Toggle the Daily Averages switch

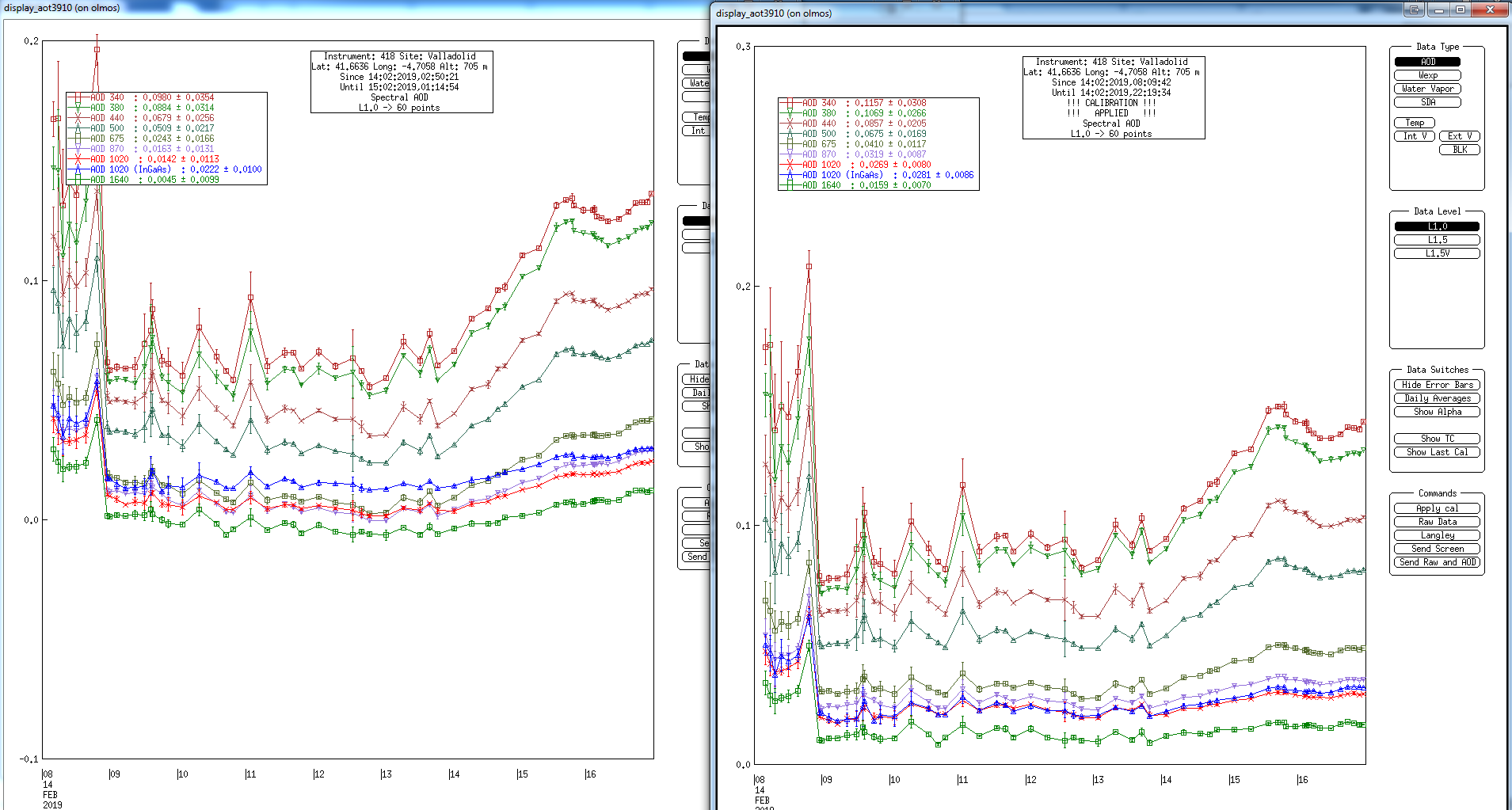click(x=1437, y=398)
